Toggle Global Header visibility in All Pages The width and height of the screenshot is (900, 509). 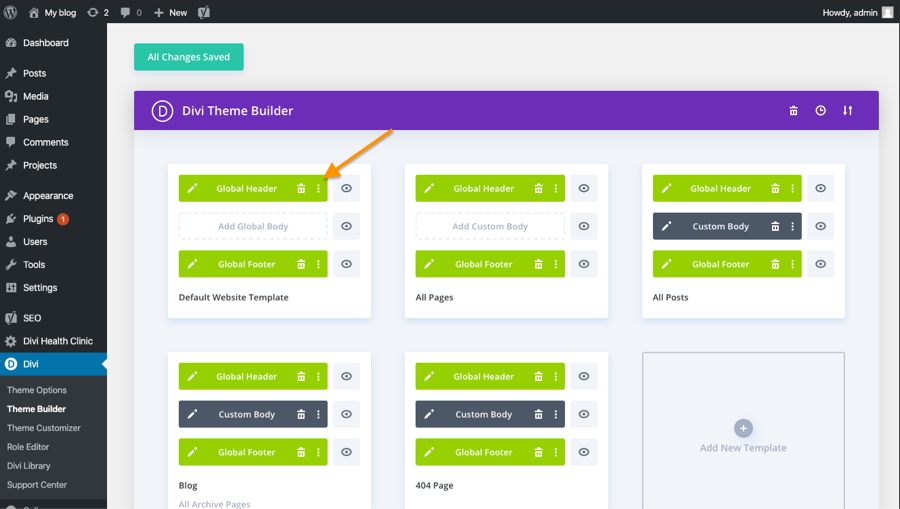(584, 188)
